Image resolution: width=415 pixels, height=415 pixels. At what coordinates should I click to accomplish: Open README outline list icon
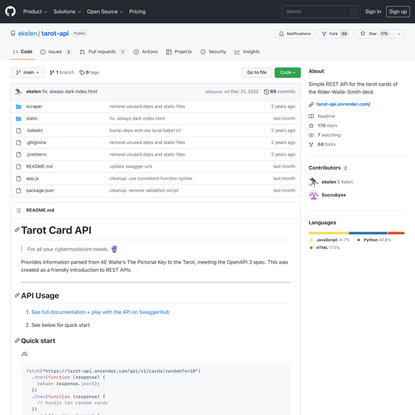pyautogui.click(x=19, y=210)
